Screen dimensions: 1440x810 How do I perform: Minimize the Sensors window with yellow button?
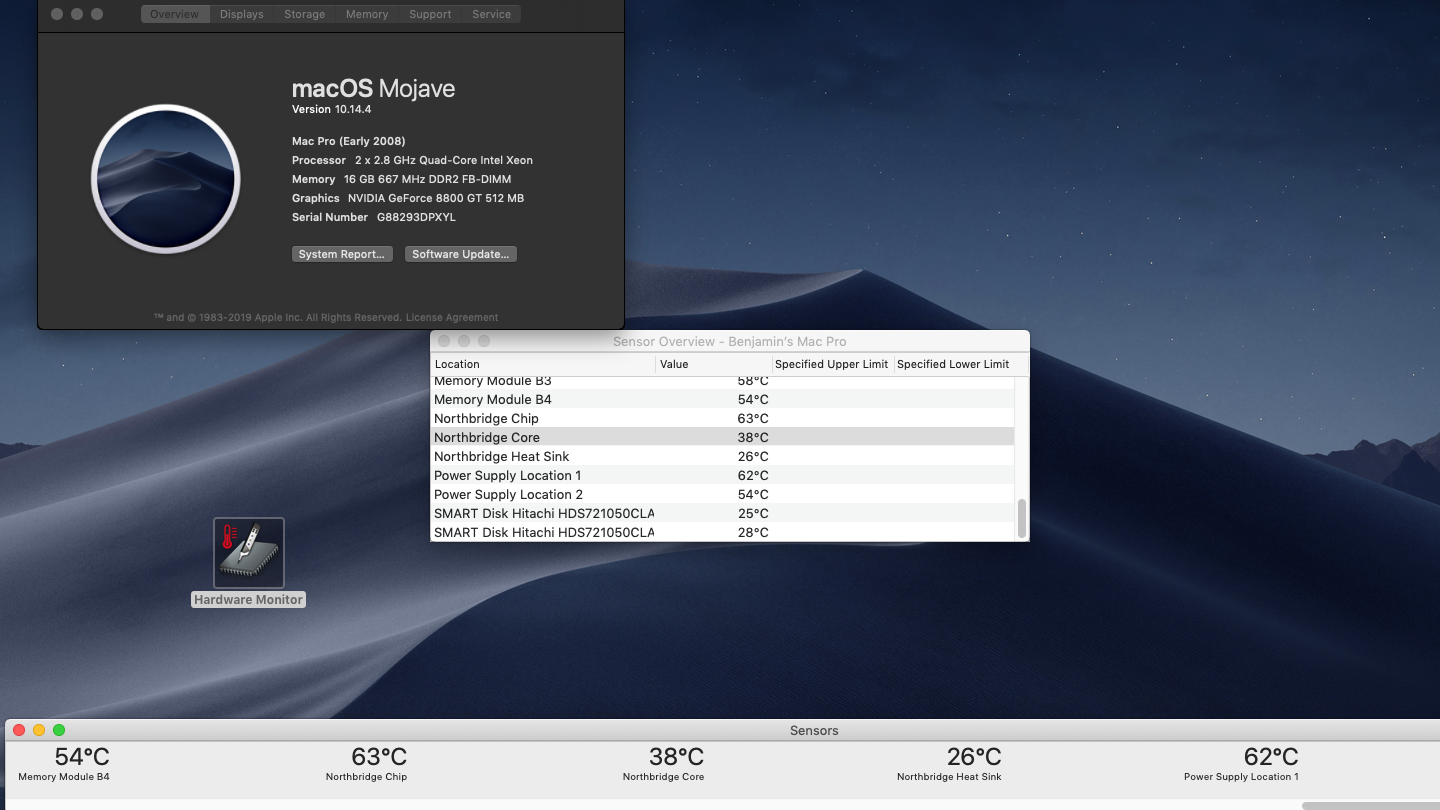pyautogui.click(x=39, y=730)
